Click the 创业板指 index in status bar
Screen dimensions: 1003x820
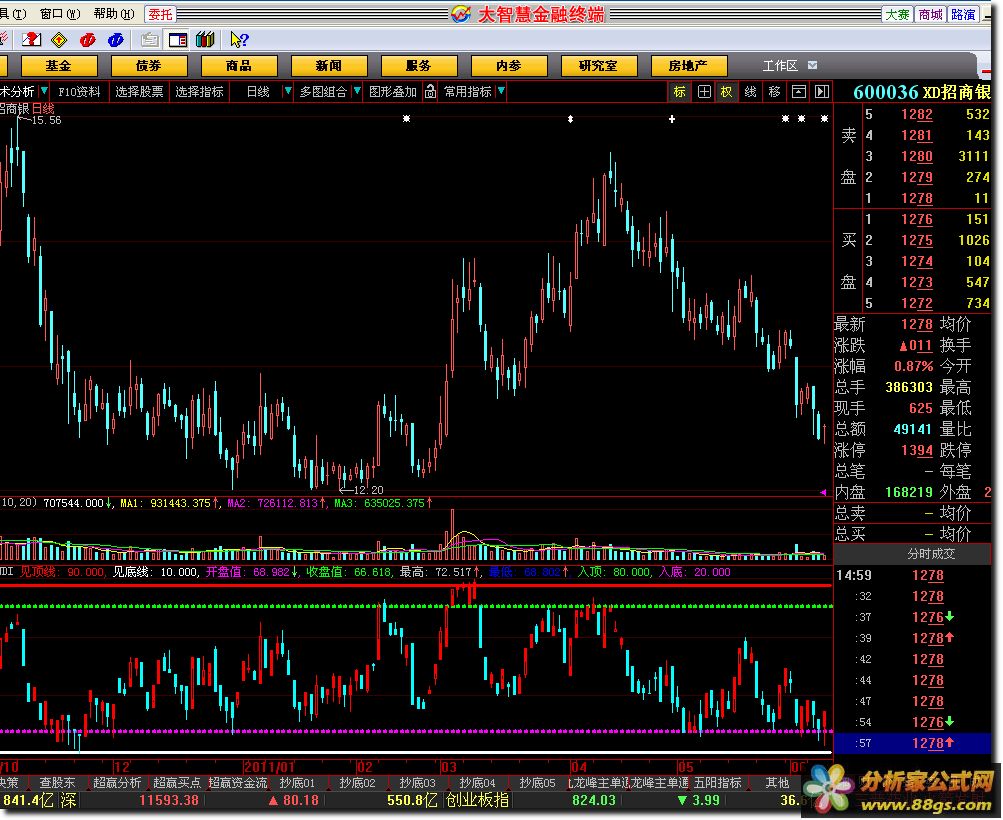(x=478, y=800)
